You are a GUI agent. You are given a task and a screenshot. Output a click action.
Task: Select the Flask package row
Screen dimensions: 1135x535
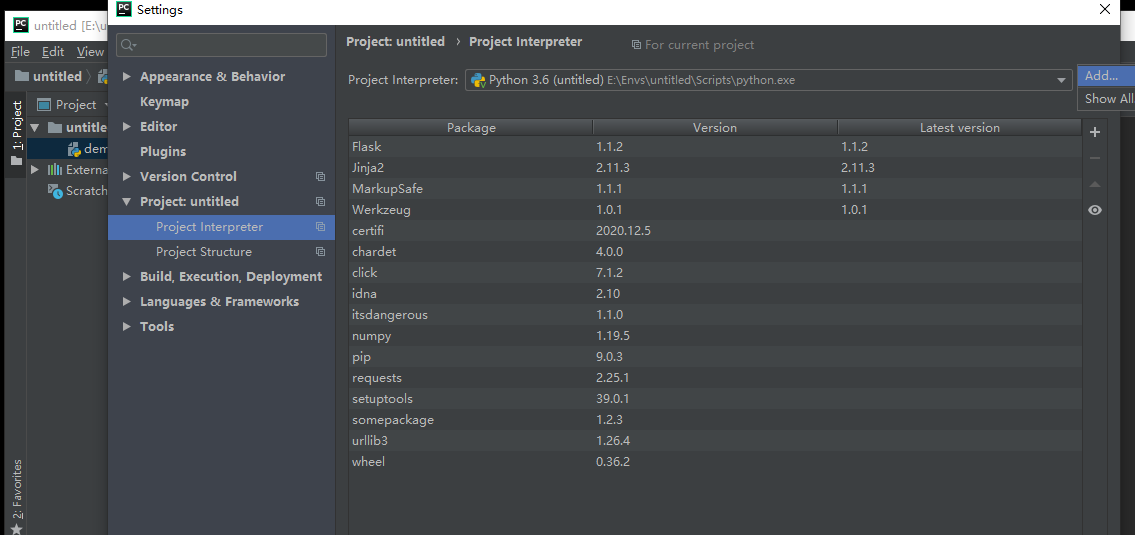[715, 147]
